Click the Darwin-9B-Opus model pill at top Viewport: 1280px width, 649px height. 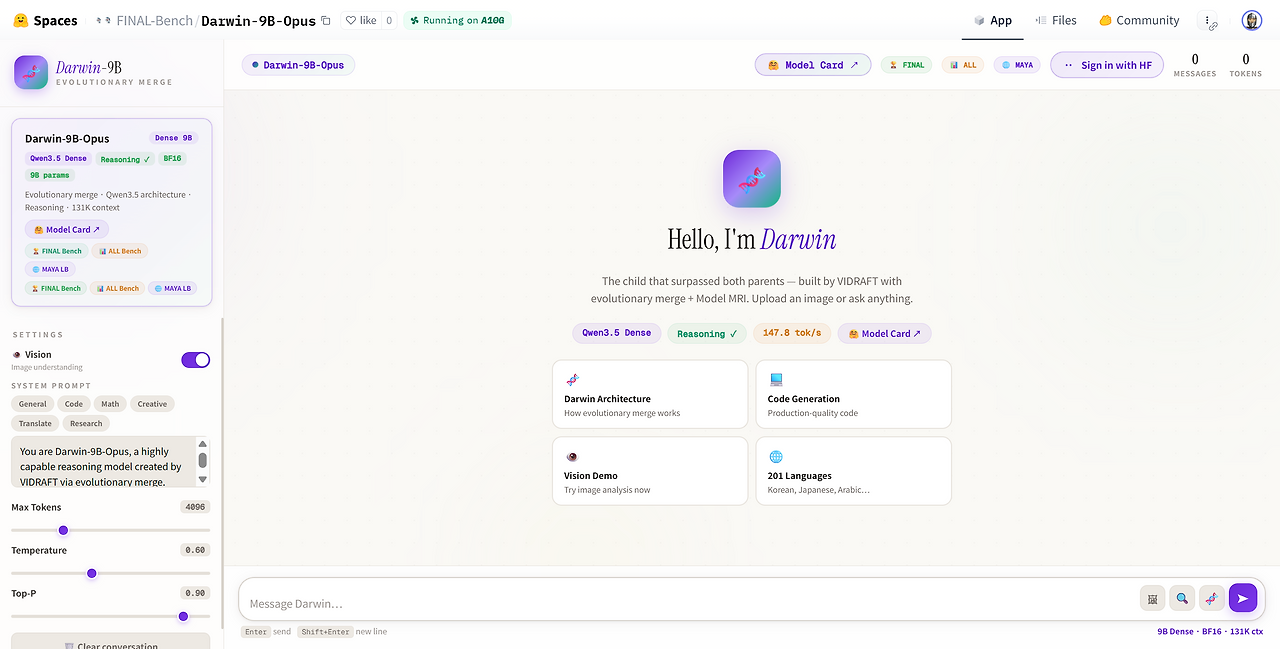[x=298, y=65]
